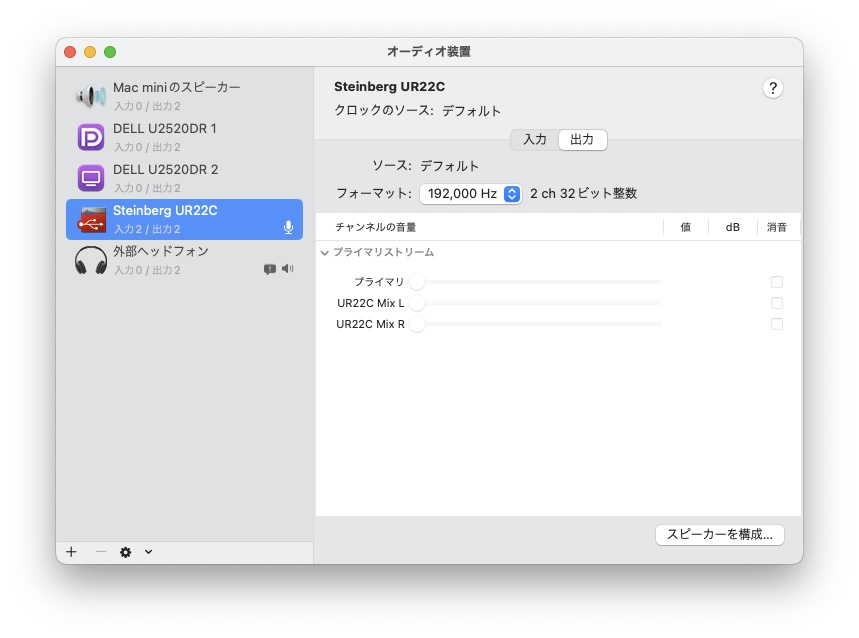859x638 pixels.
Task: Click the speaker output indicator on external headphones
Action: click(x=288, y=268)
